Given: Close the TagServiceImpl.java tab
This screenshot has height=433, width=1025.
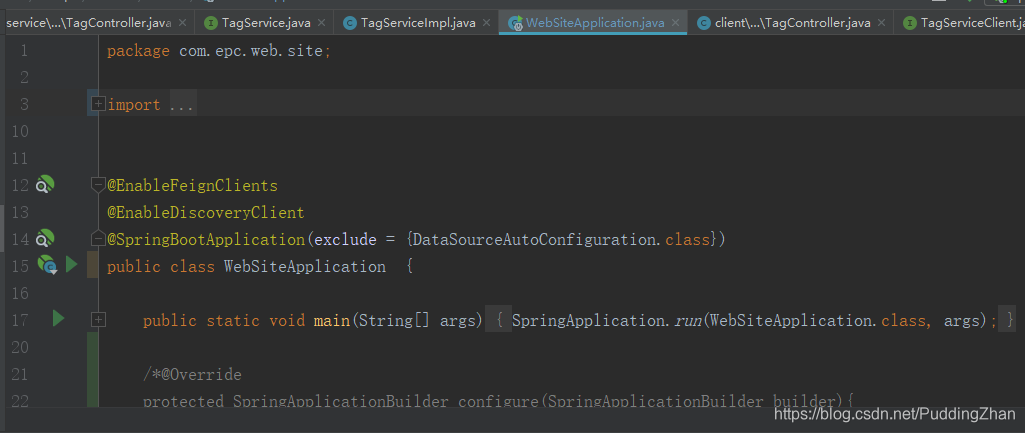Looking at the screenshot, I should [486, 23].
